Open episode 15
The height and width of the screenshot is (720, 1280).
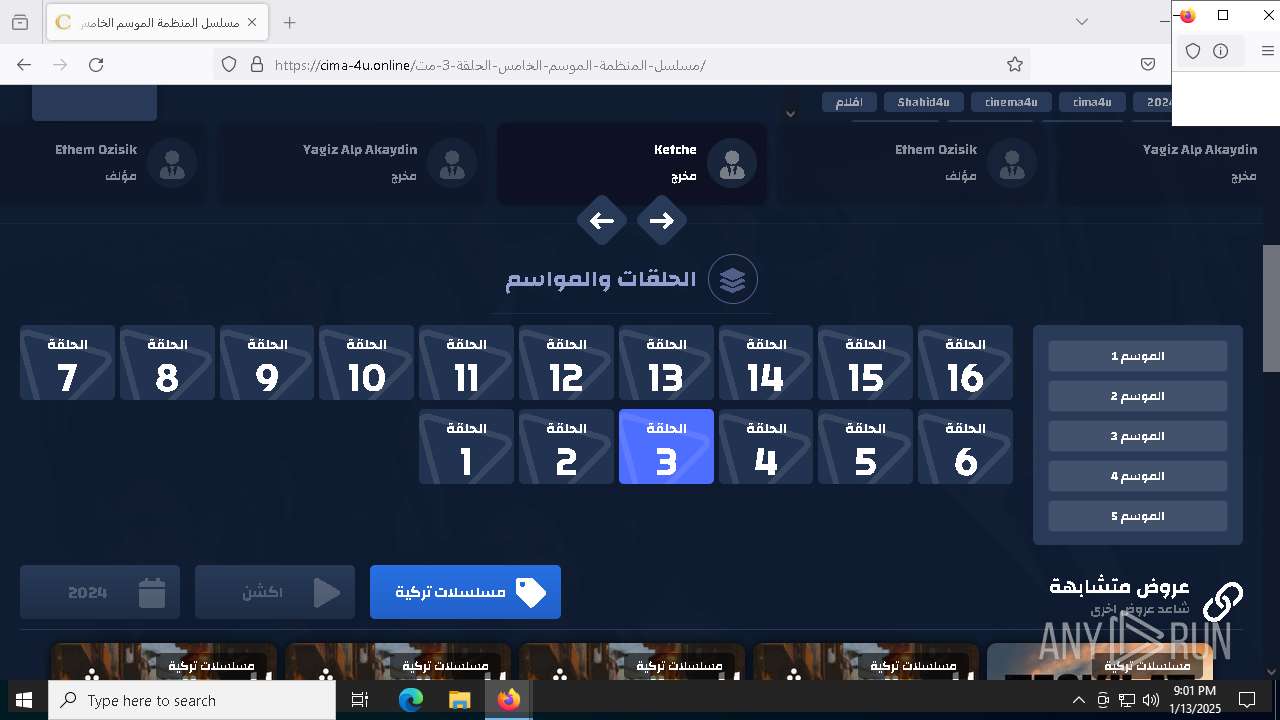point(865,363)
